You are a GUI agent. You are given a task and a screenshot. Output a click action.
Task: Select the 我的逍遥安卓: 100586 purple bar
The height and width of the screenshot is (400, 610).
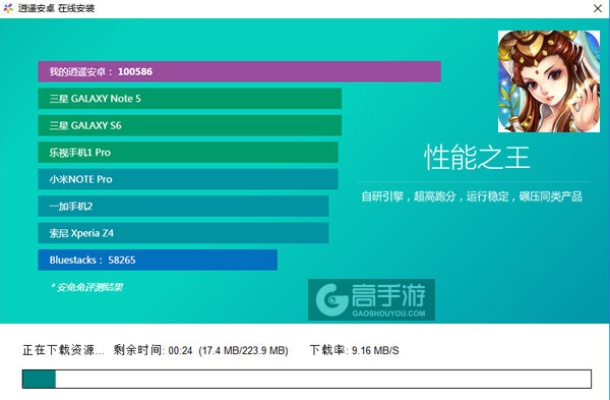click(239, 72)
